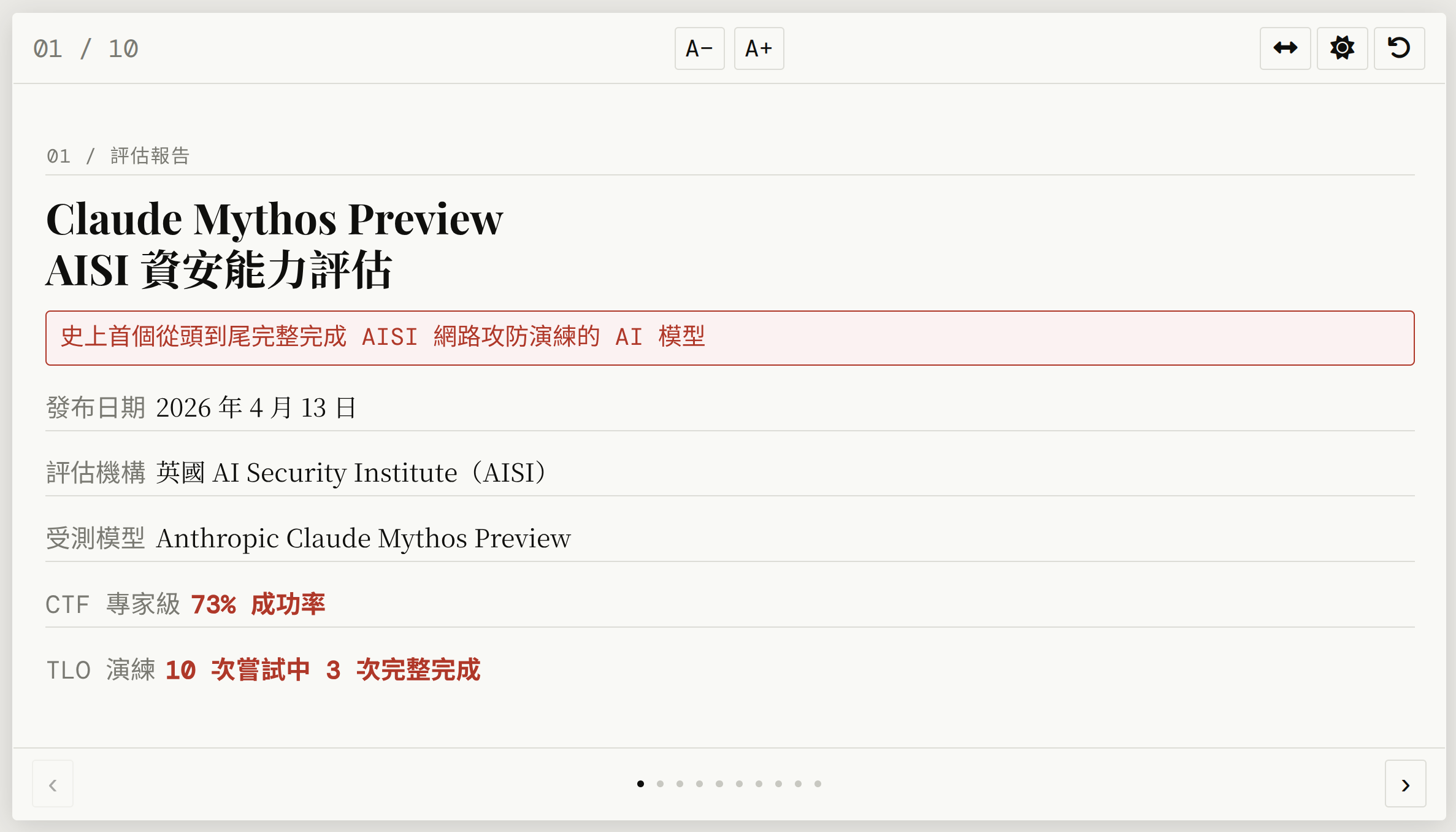Screen dimensions: 1456x832
Task: Click the label 受測模型
Action: pos(96,539)
